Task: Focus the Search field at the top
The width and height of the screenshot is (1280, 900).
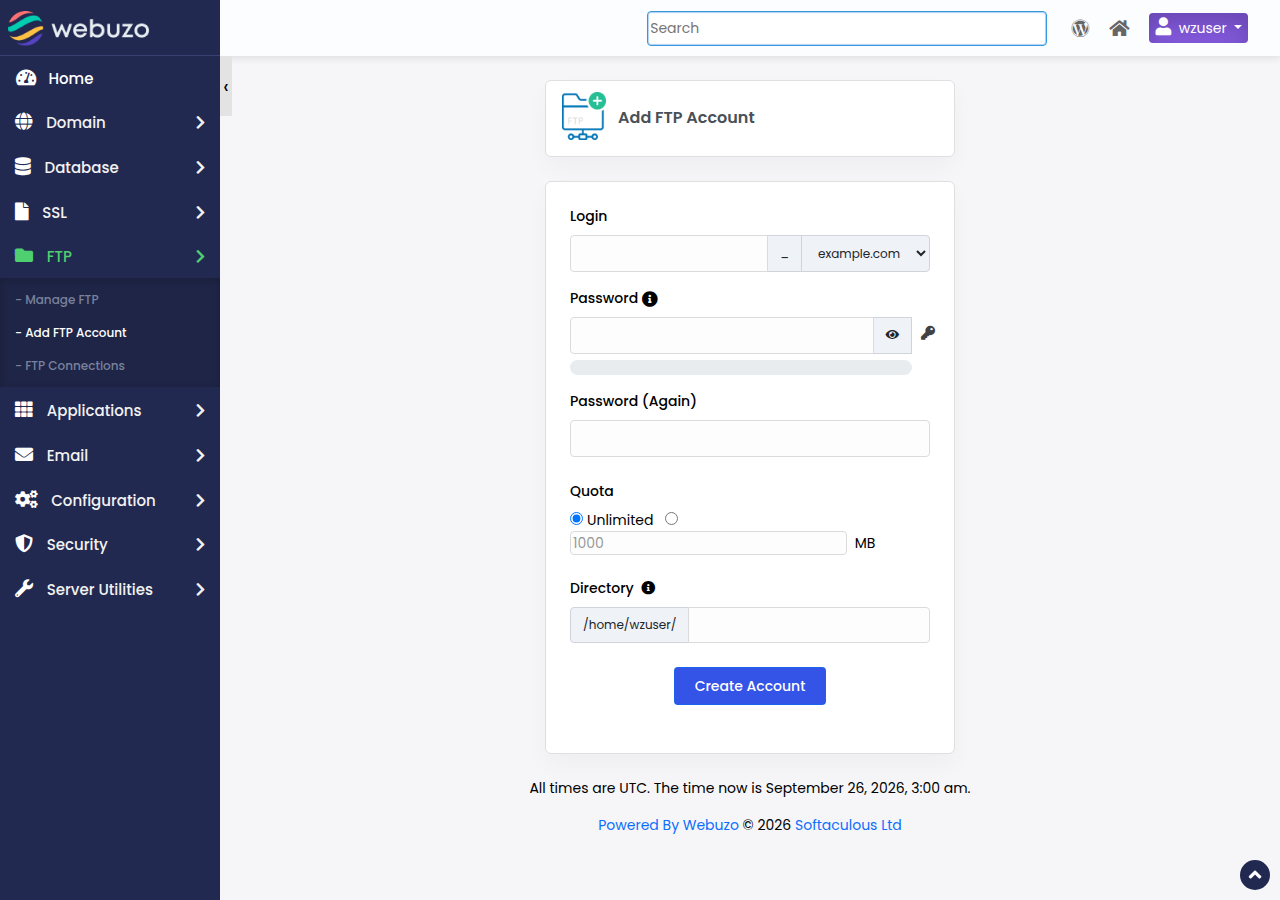Action: (847, 28)
